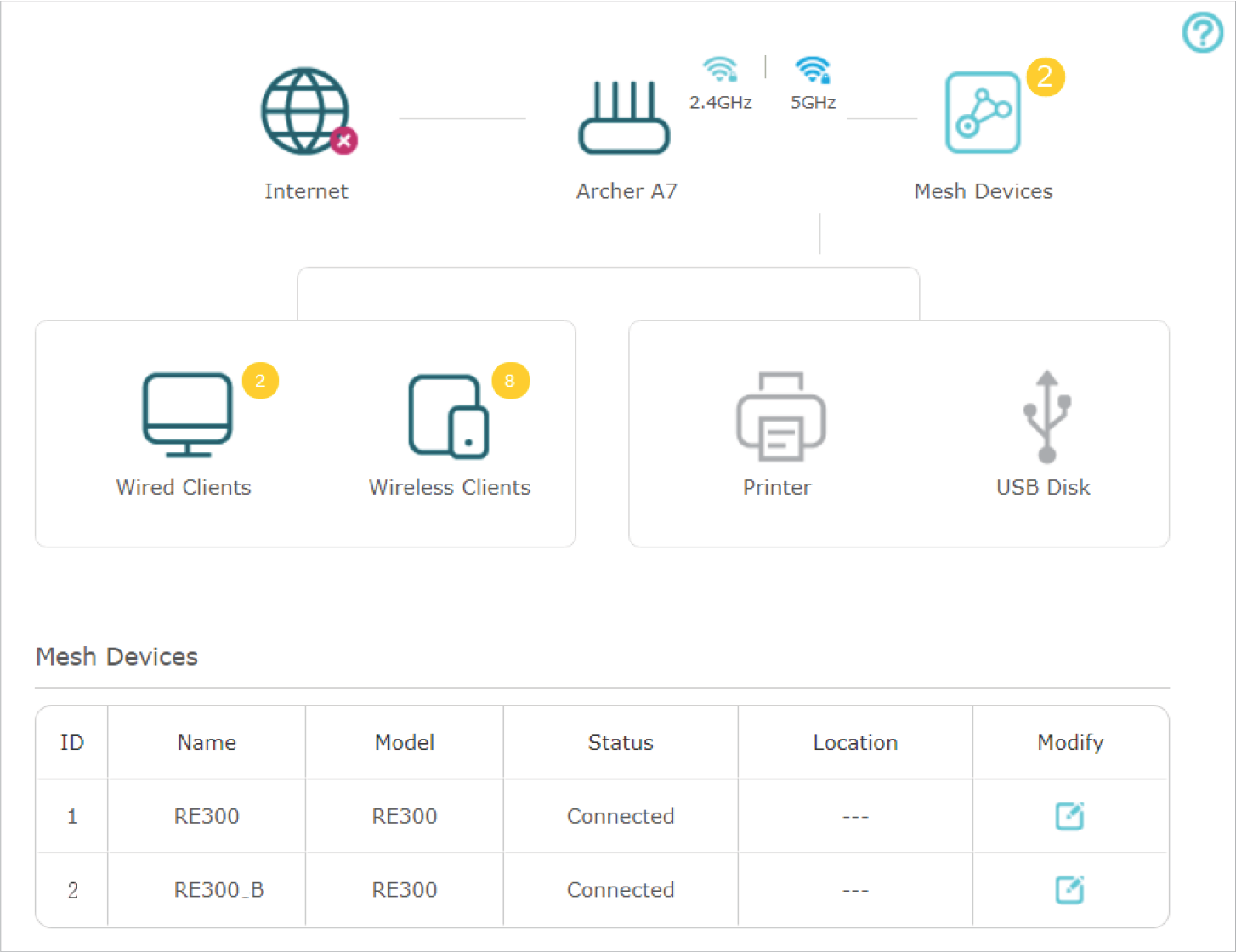Click the Location column header
Image resolution: width=1236 pixels, height=952 pixels.
point(855,742)
